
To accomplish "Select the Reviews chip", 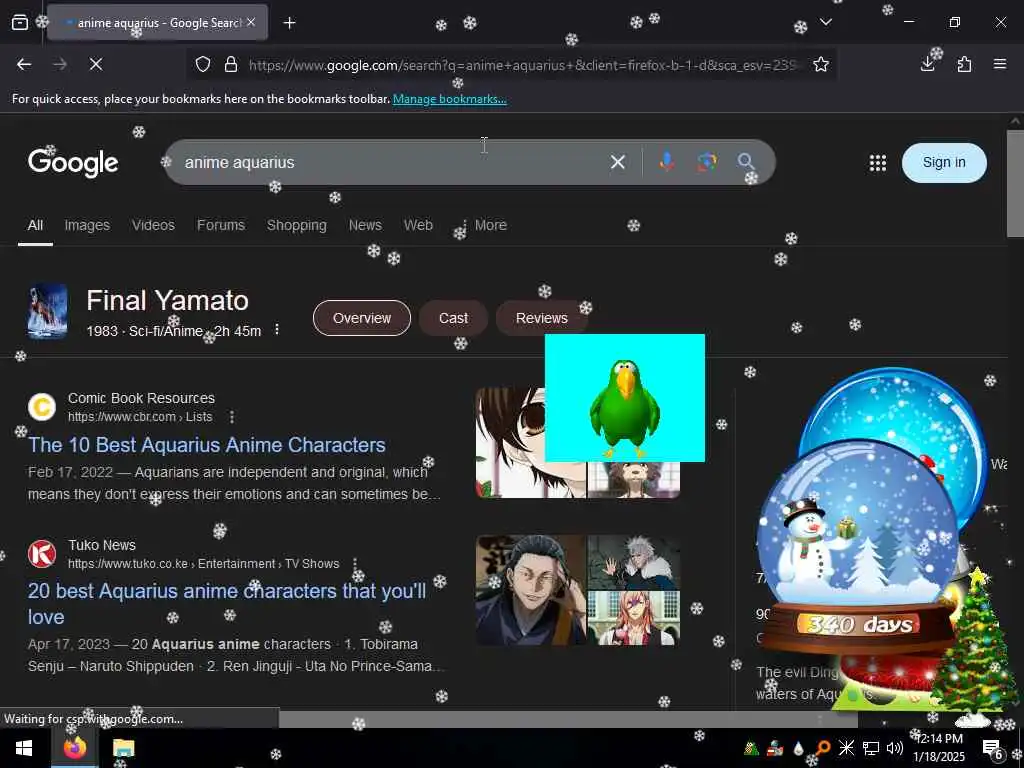I will (x=541, y=318).
